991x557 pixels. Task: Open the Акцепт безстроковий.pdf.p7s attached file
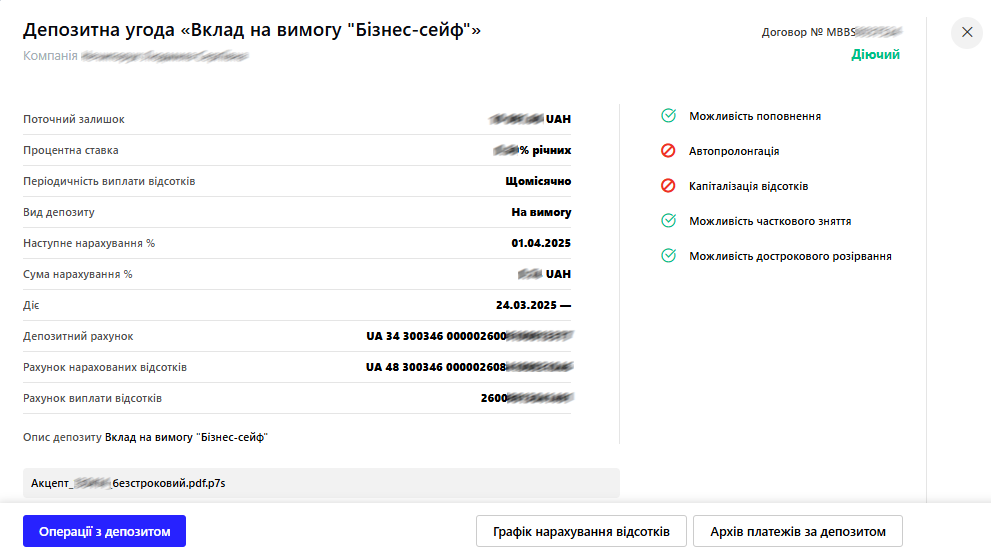click(x=321, y=483)
